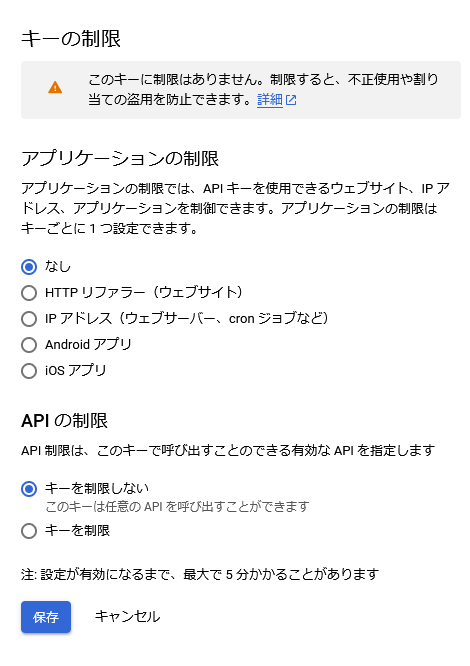The image size is (470, 666).
Task: Click the application restrictions description paragraph
Action: point(235,208)
